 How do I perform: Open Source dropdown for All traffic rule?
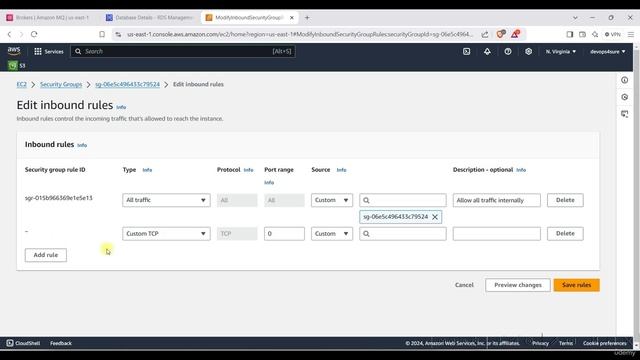click(332, 200)
